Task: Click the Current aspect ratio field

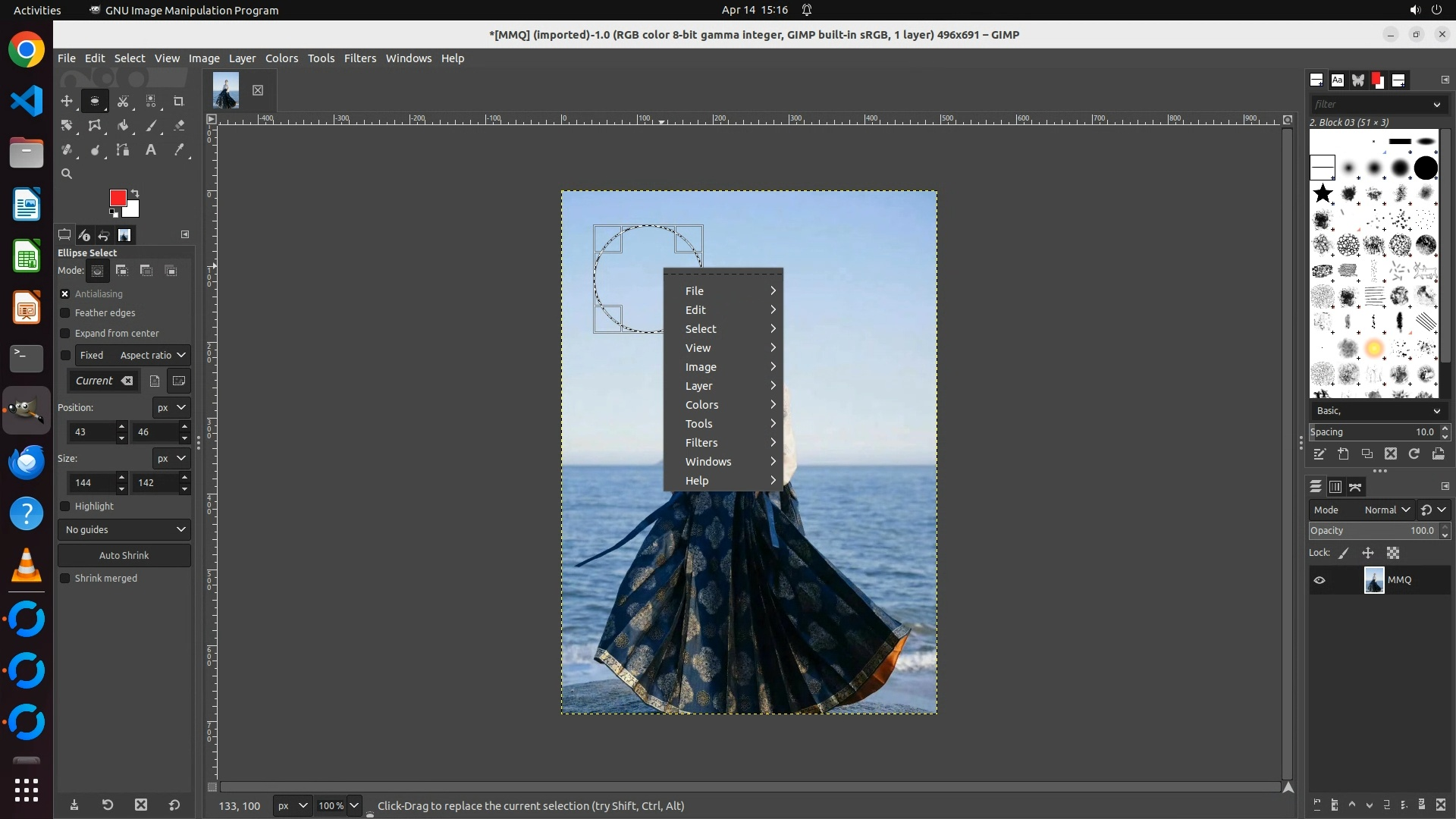Action: 95,381
